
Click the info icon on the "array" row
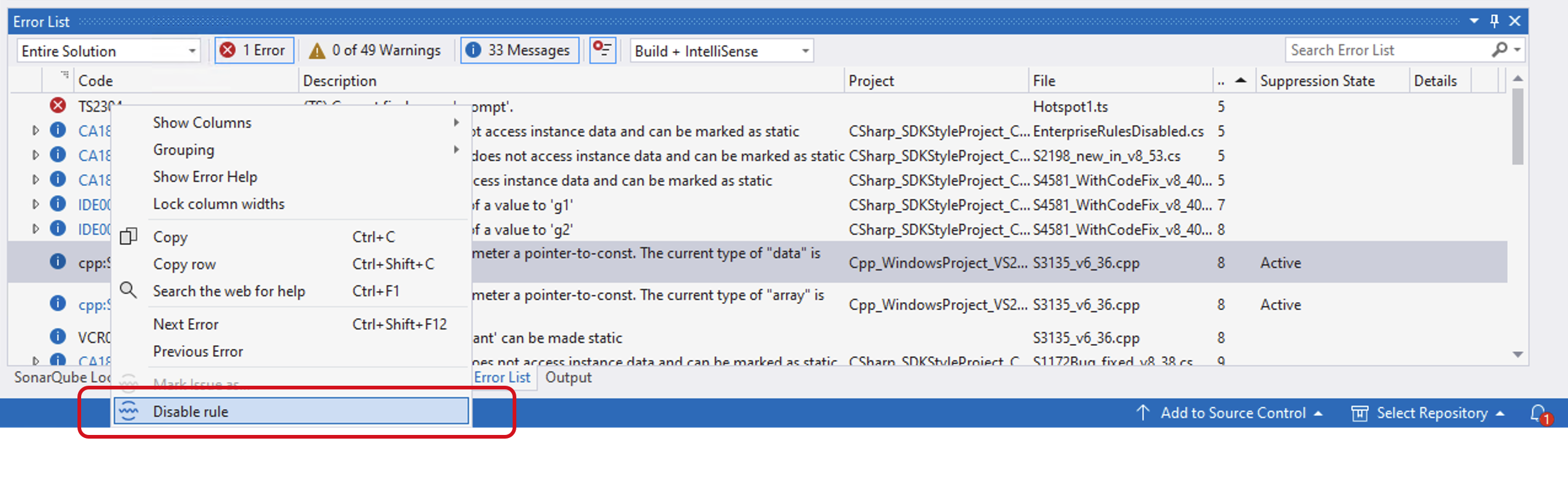click(x=58, y=303)
